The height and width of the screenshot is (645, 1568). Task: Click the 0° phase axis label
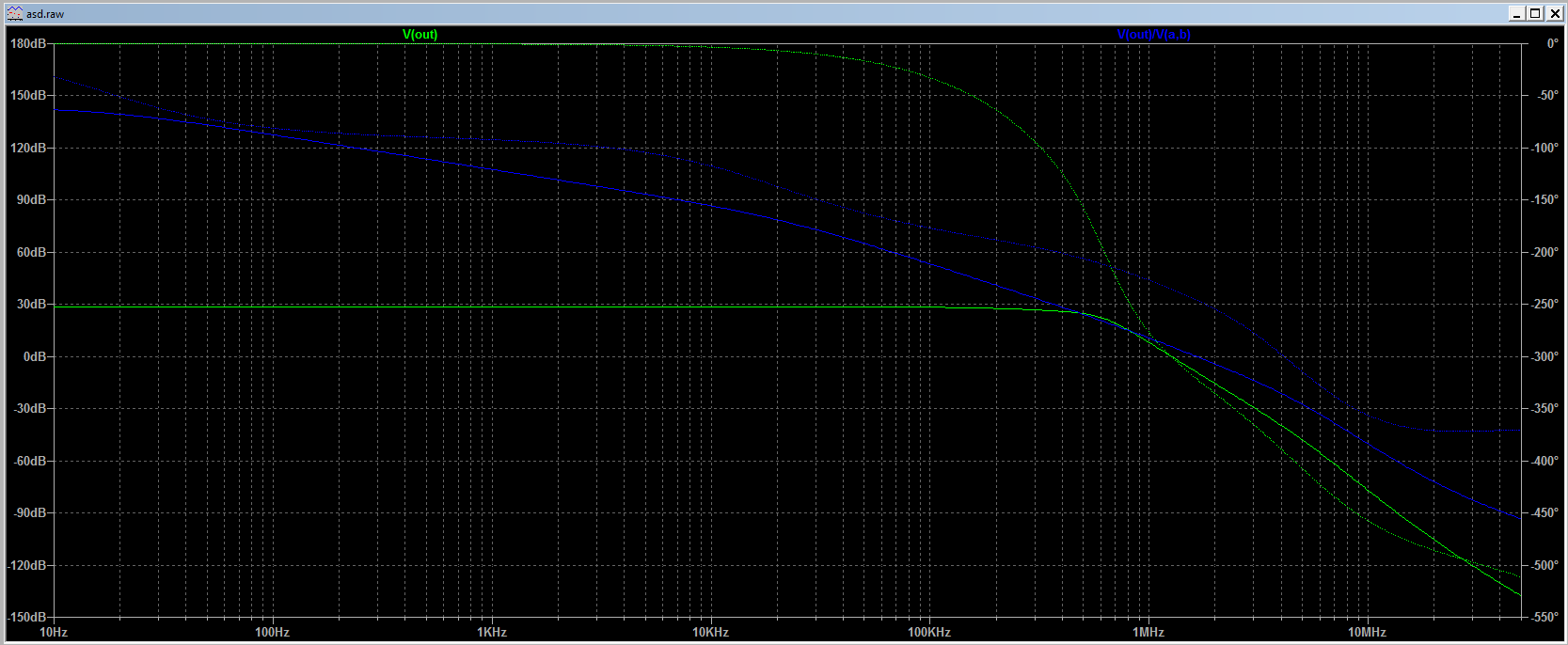click(x=1553, y=44)
